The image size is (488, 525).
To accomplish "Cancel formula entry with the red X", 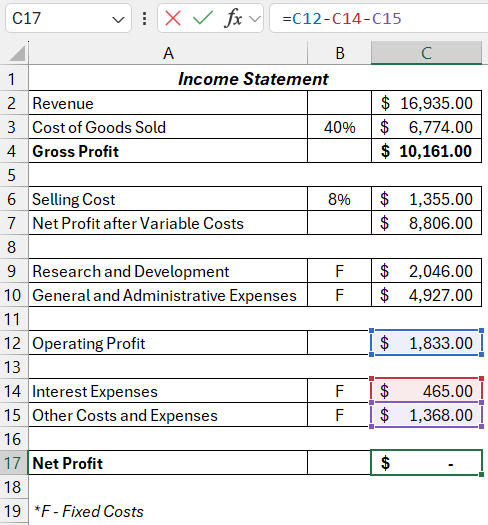I will click(x=173, y=18).
